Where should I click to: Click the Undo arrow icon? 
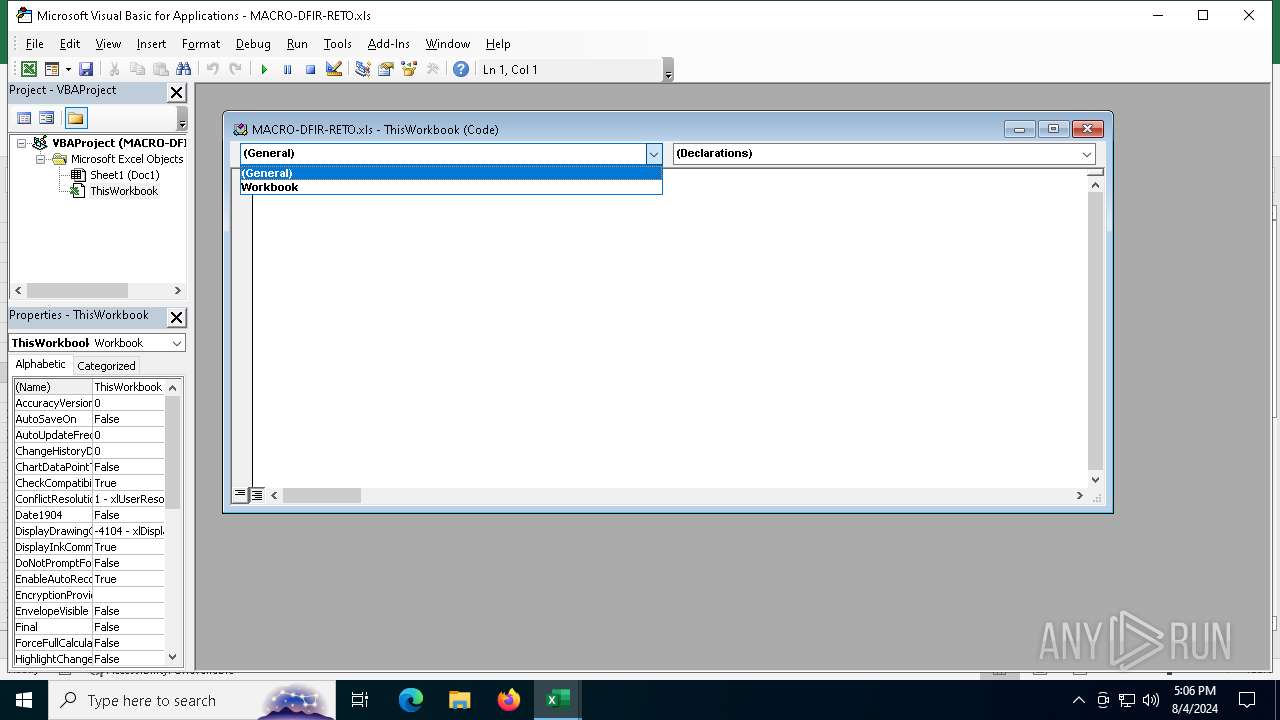(213, 69)
